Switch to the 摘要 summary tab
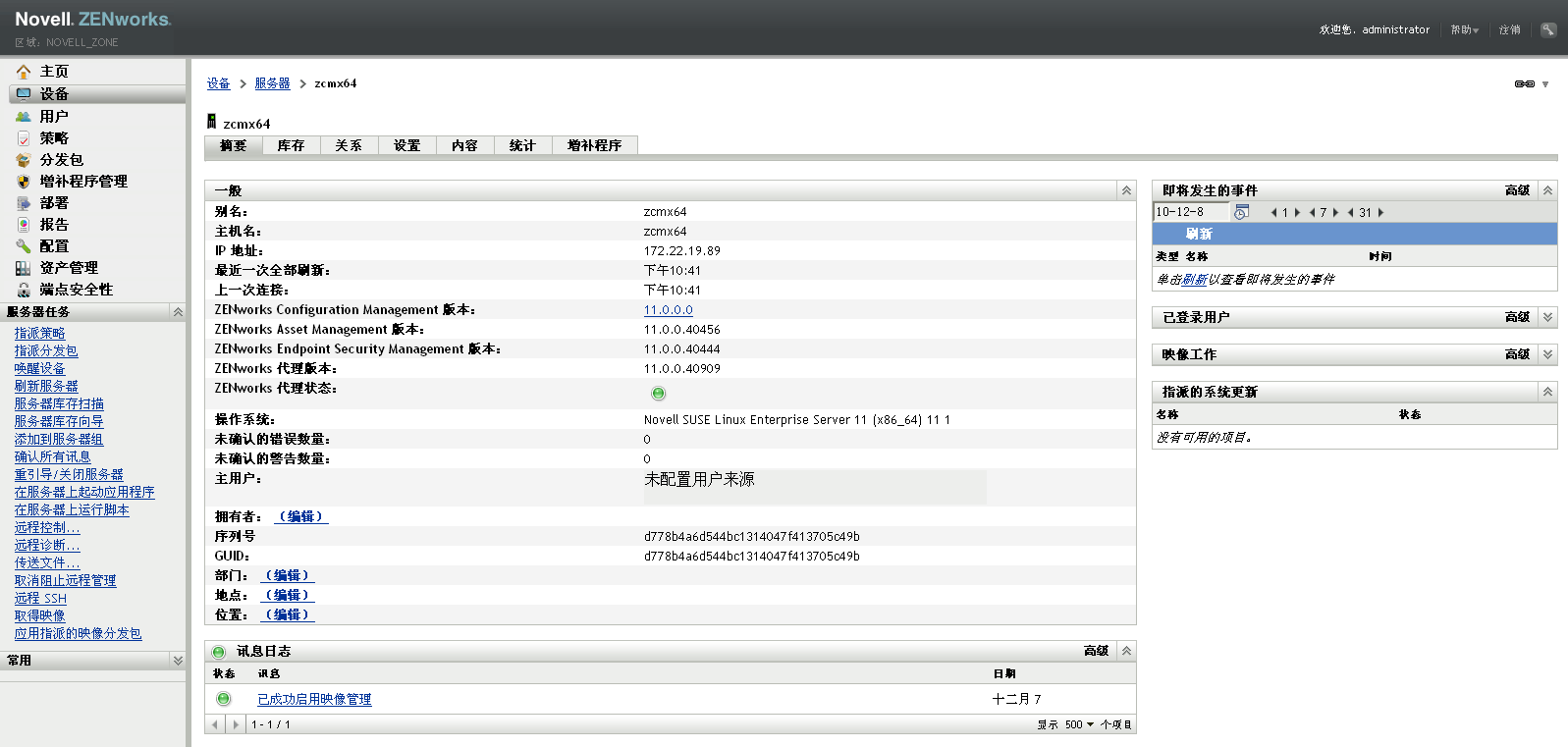This screenshot has height=747, width=1568. click(x=234, y=145)
